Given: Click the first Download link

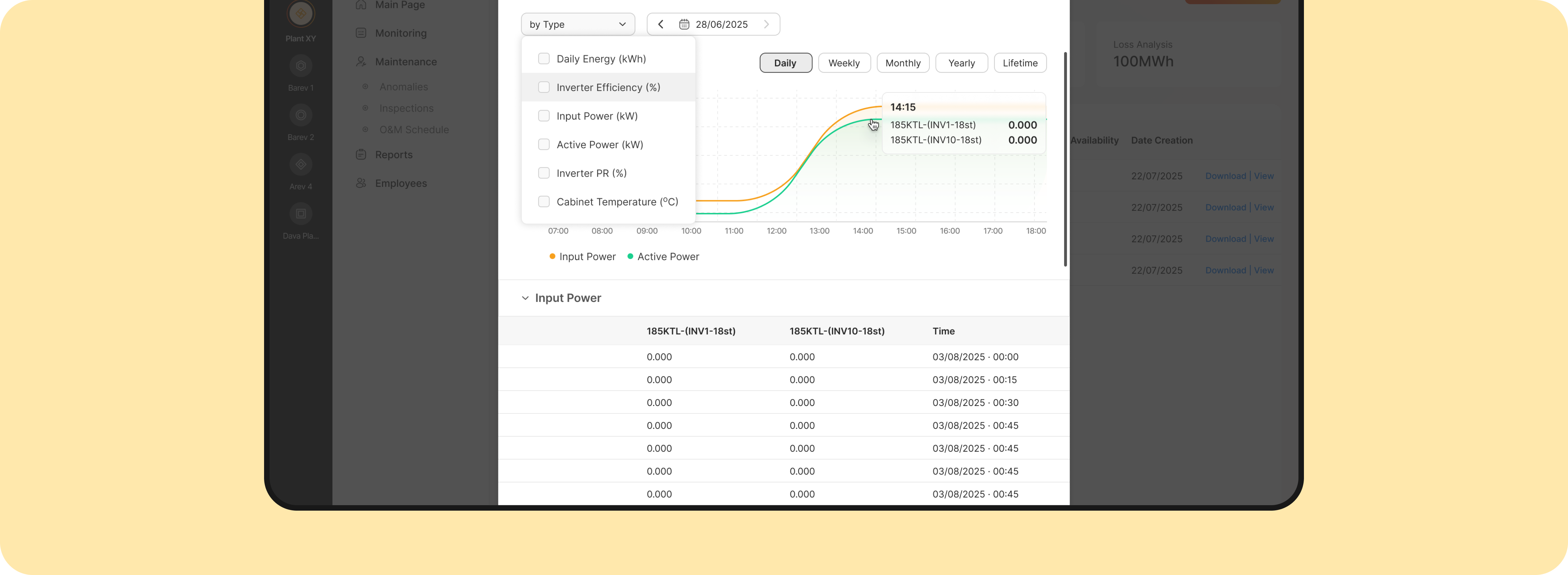Looking at the screenshot, I should click(1225, 176).
